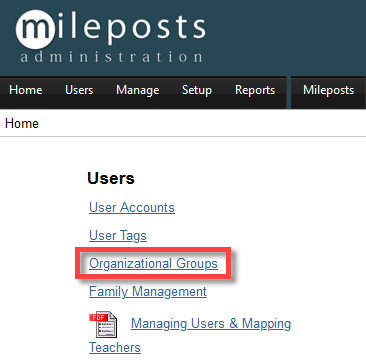This screenshot has height=363, width=366.
Task: Switch to the Mileposts tab
Action: tap(328, 90)
